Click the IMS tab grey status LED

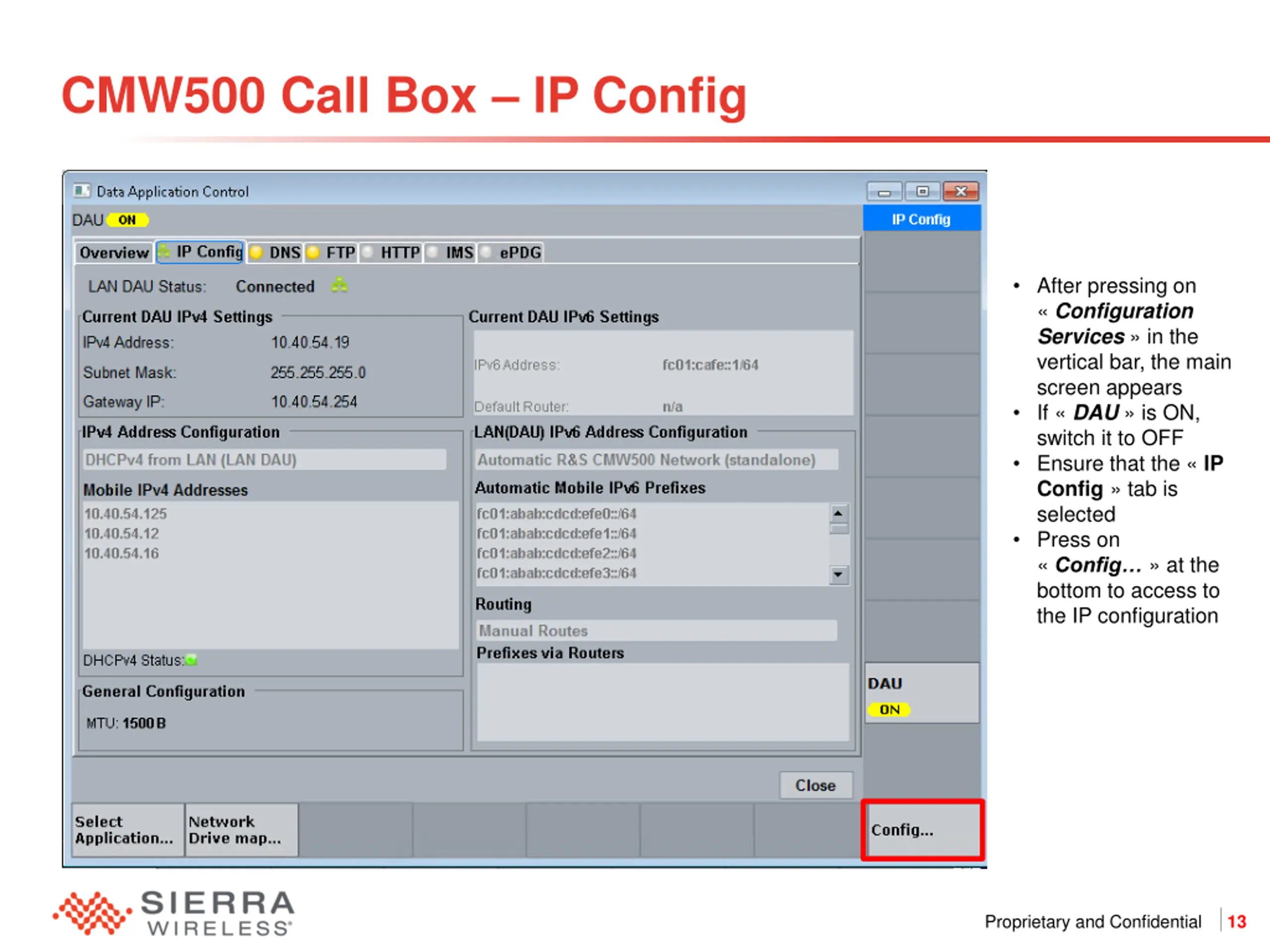433,252
